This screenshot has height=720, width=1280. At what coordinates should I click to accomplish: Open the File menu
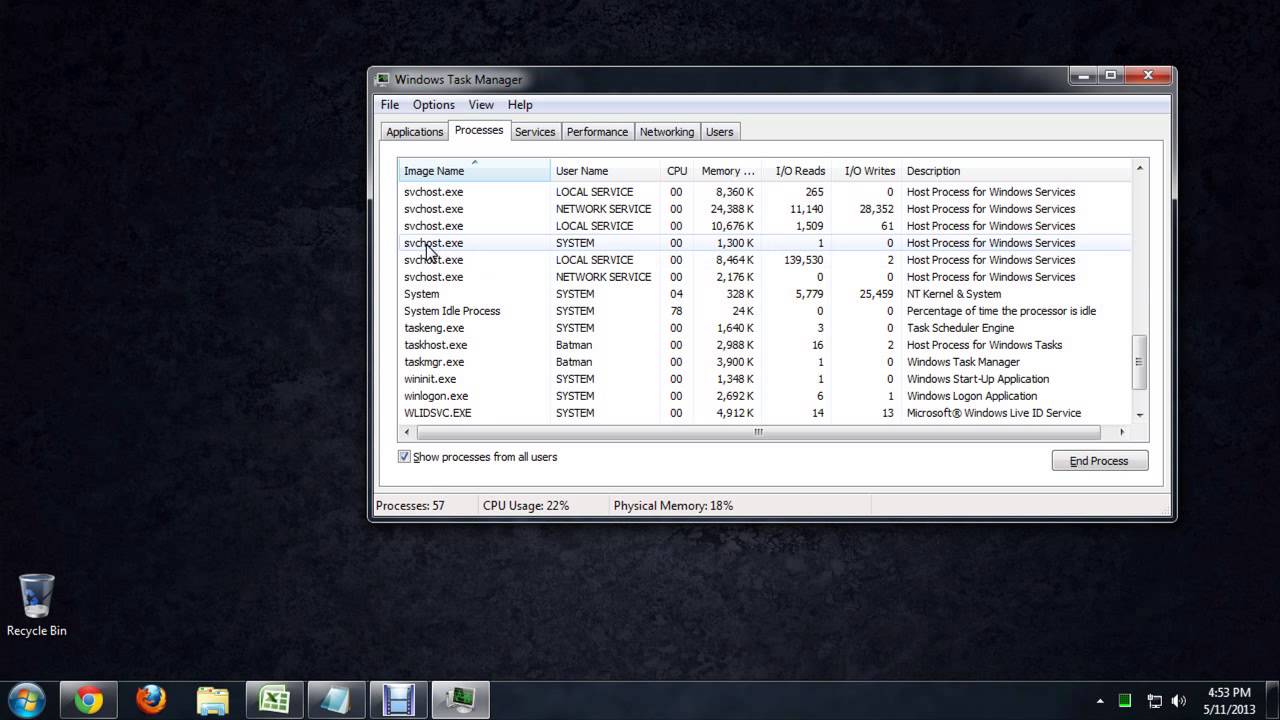[390, 105]
